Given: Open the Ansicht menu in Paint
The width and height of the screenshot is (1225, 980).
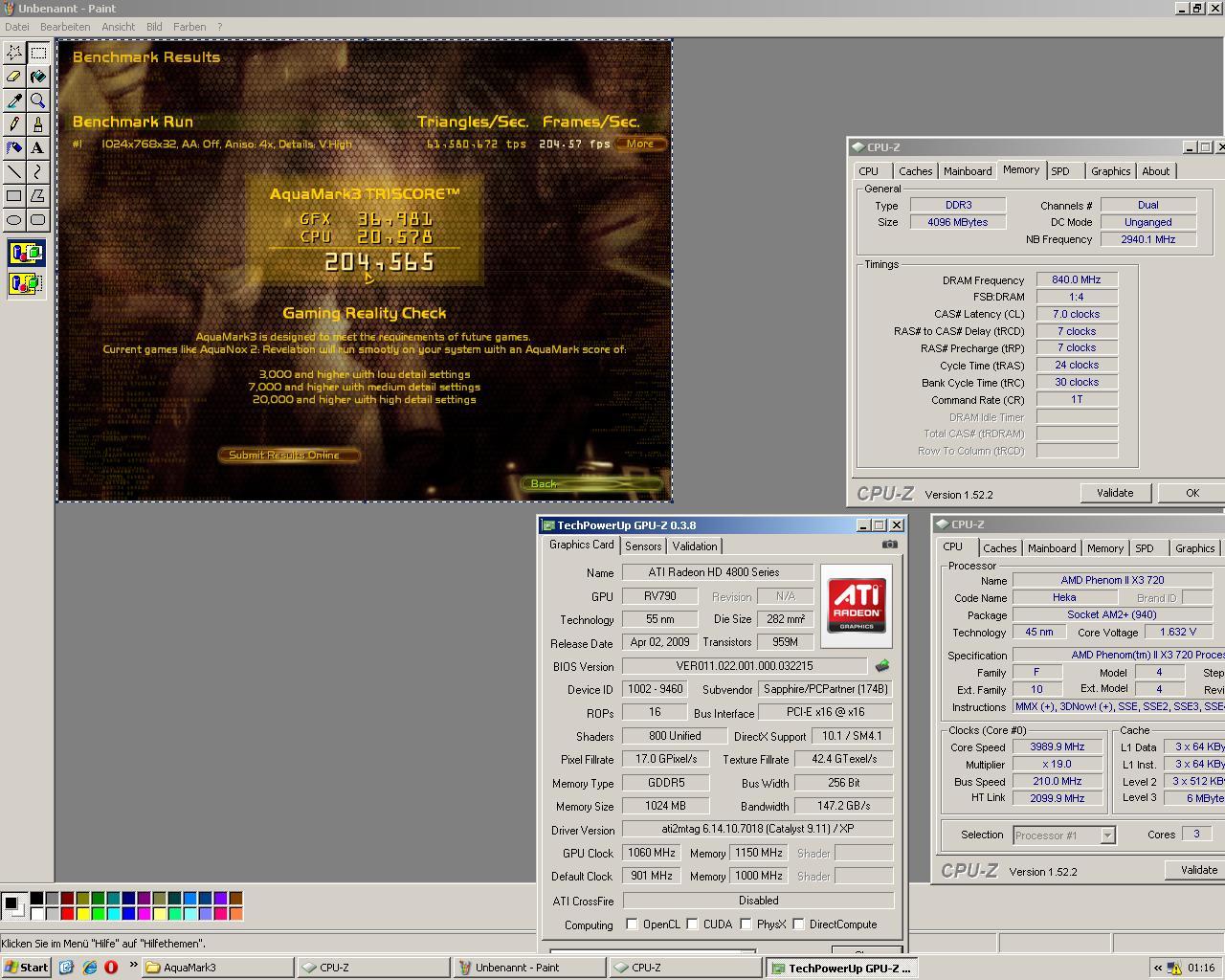Looking at the screenshot, I should 119,27.
